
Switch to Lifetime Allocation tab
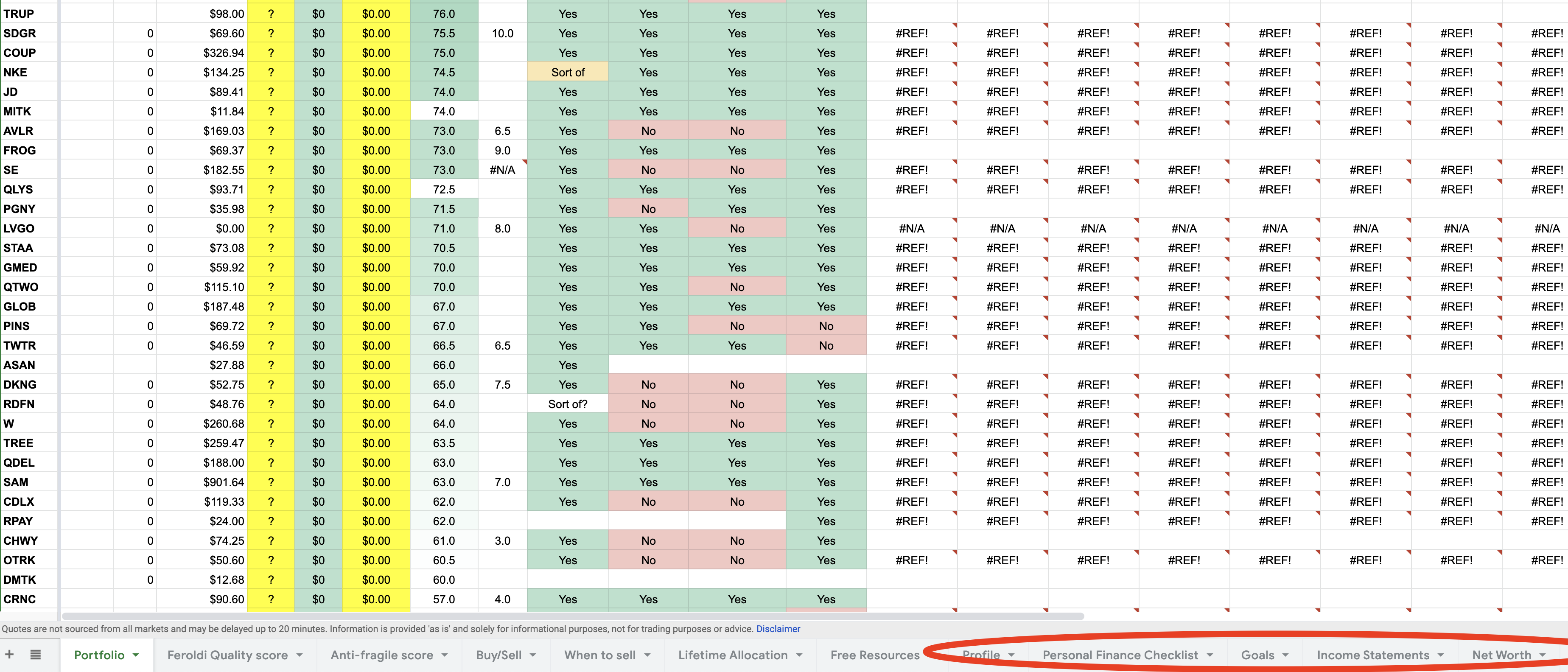click(732, 655)
